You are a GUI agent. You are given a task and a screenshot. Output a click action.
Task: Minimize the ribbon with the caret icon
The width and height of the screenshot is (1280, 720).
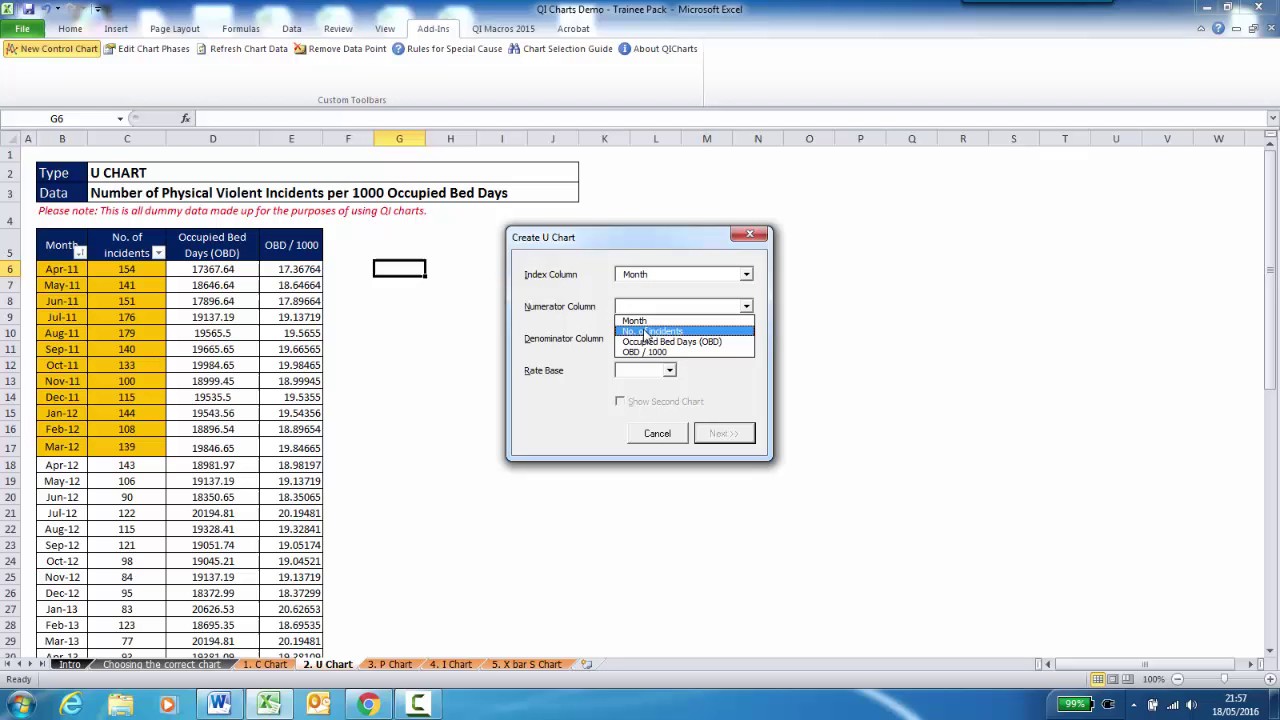pos(1201,28)
